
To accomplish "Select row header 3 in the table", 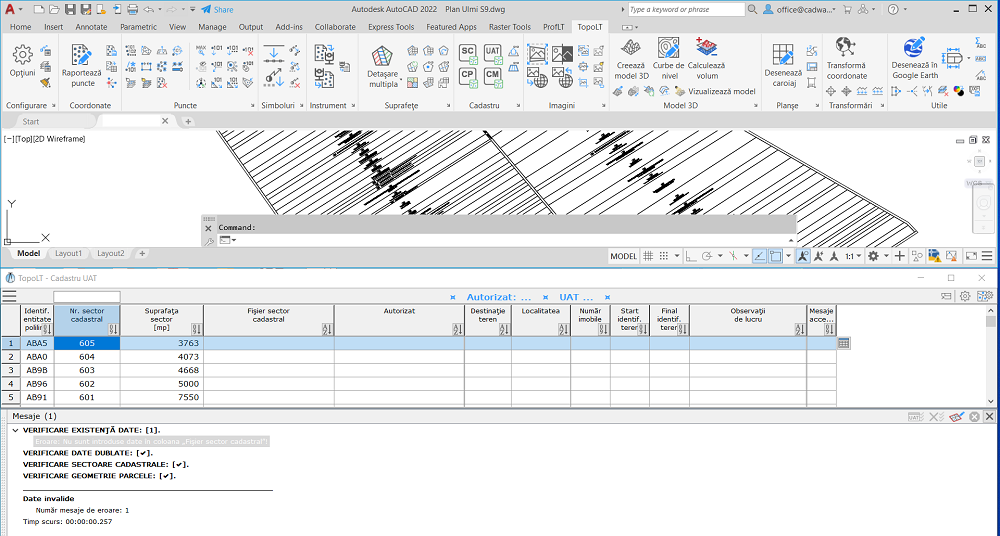I will point(10,370).
